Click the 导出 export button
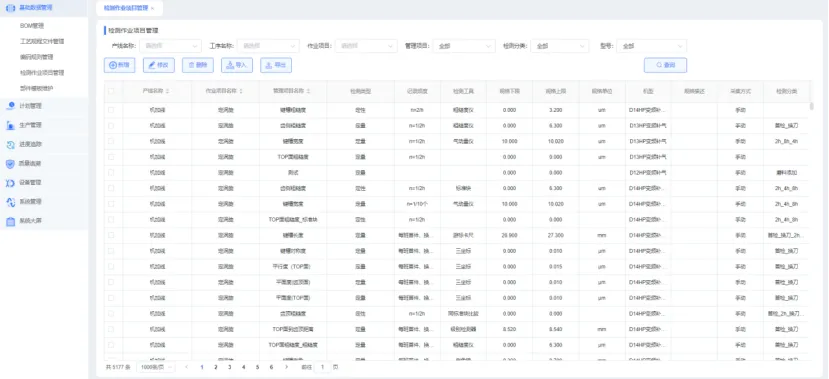829x379 pixels. point(276,65)
